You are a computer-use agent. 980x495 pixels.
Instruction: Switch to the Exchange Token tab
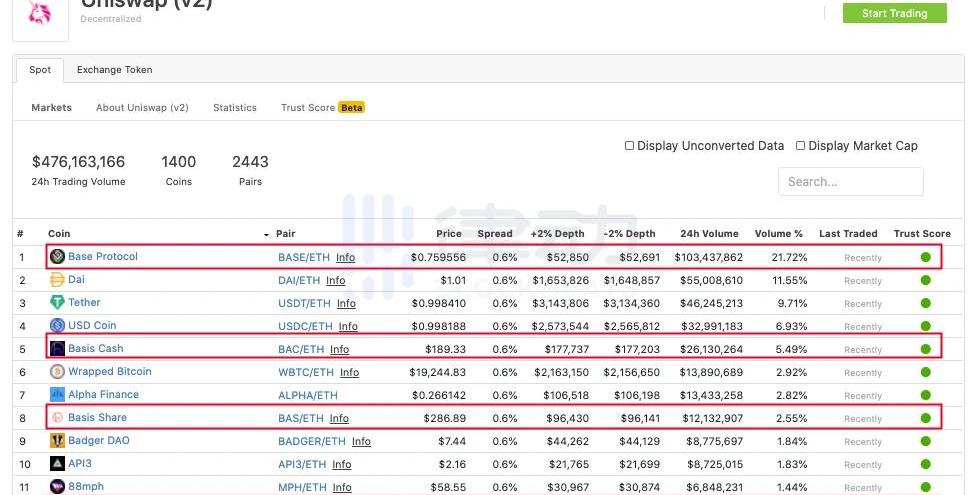point(114,70)
